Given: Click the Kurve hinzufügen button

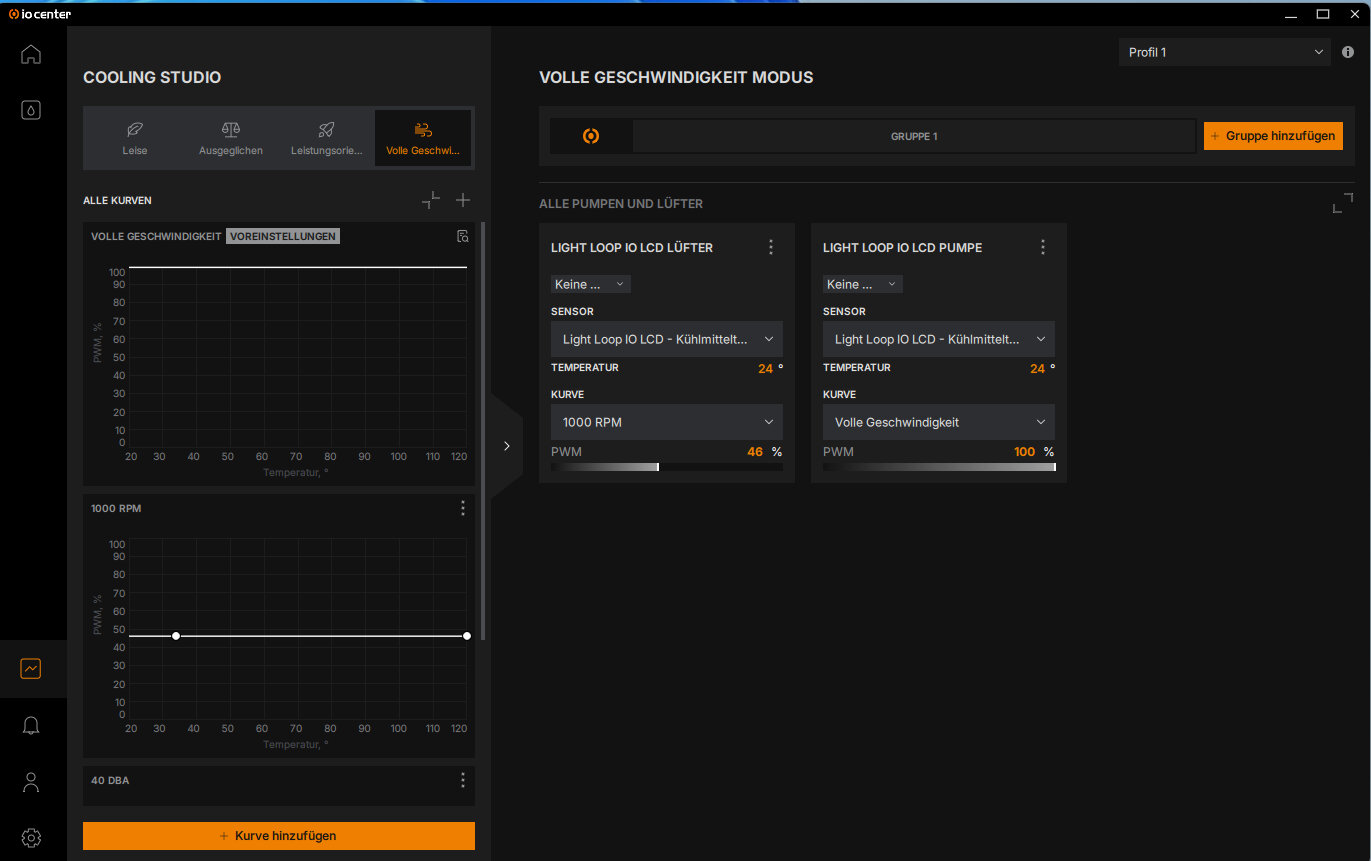Looking at the screenshot, I should pos(279,836).
